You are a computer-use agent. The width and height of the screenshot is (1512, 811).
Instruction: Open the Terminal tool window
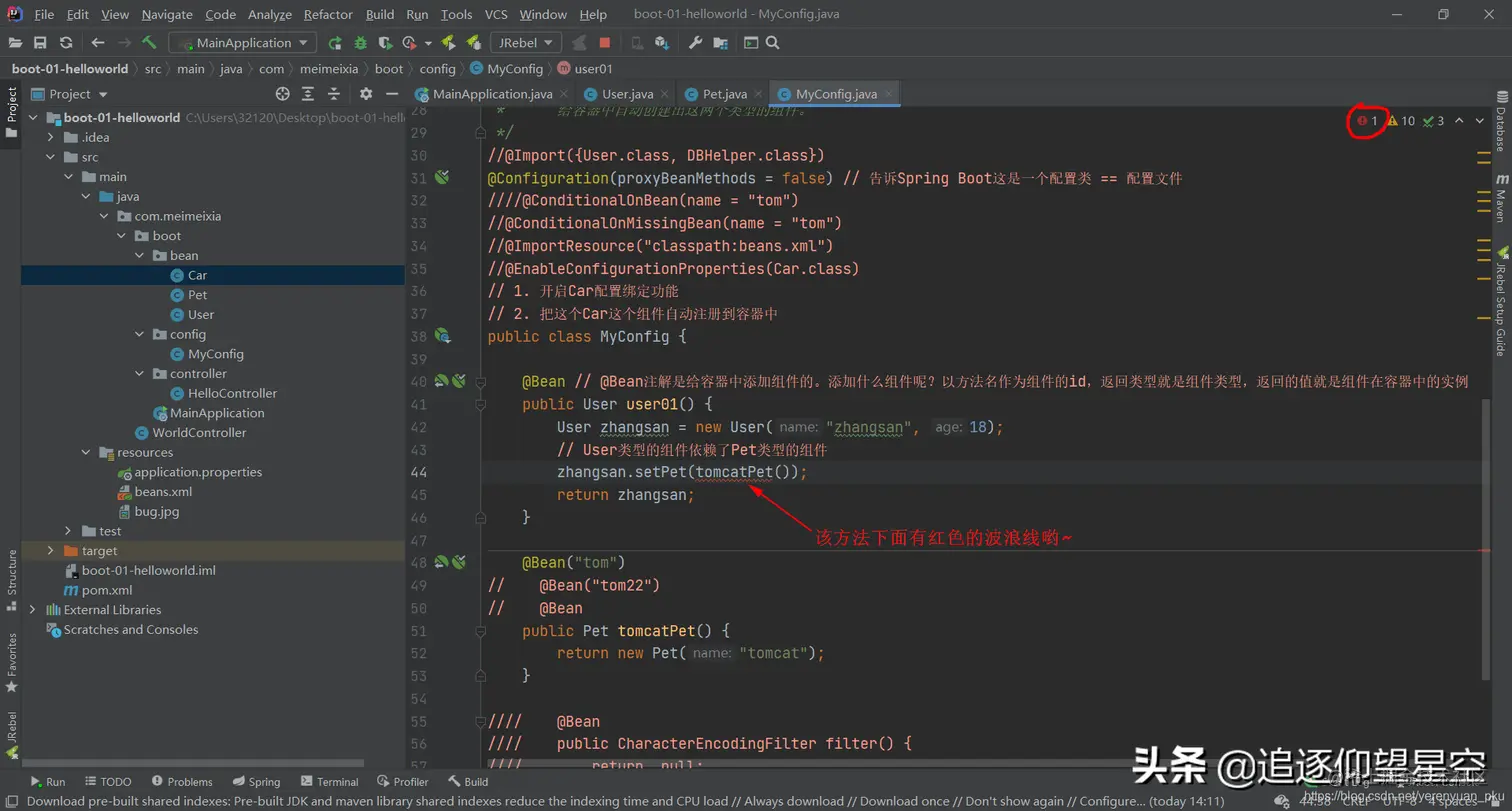[329, 782]
